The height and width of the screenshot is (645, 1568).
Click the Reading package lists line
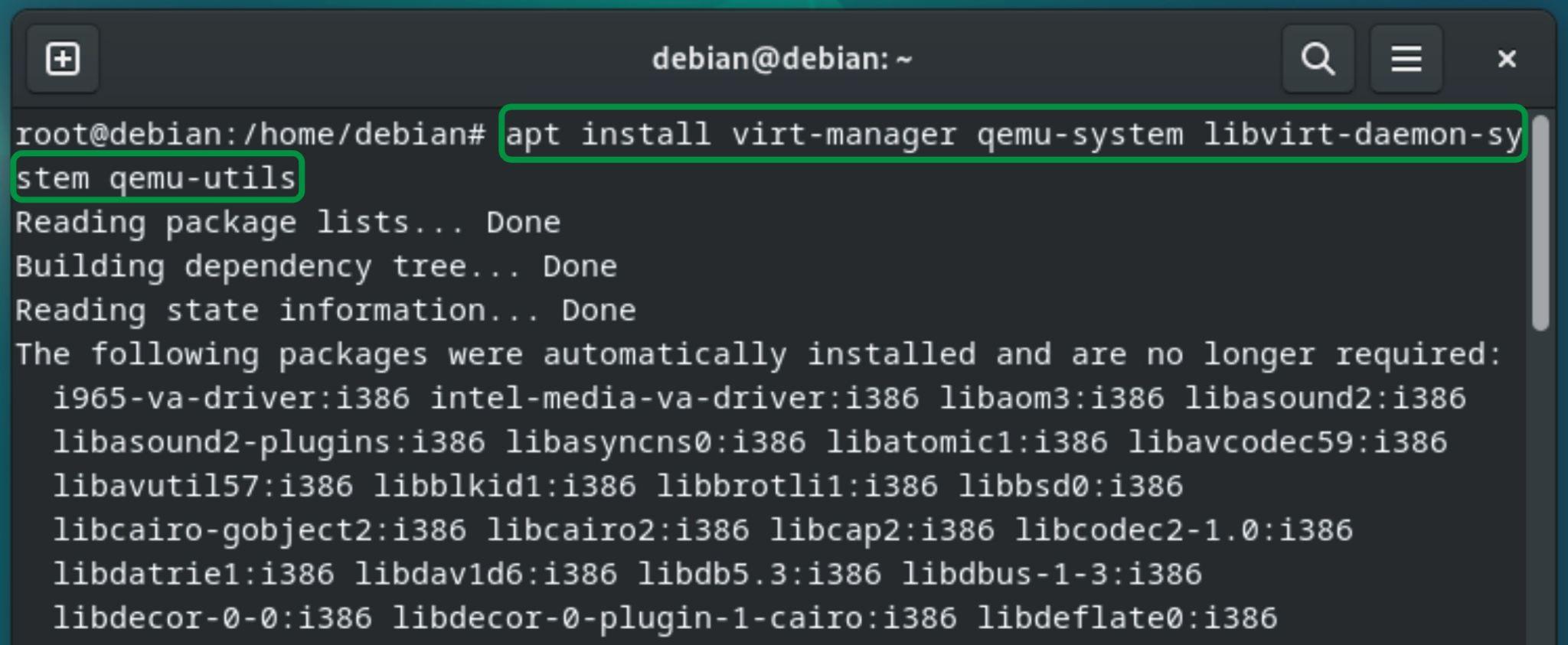coord(288,223)
